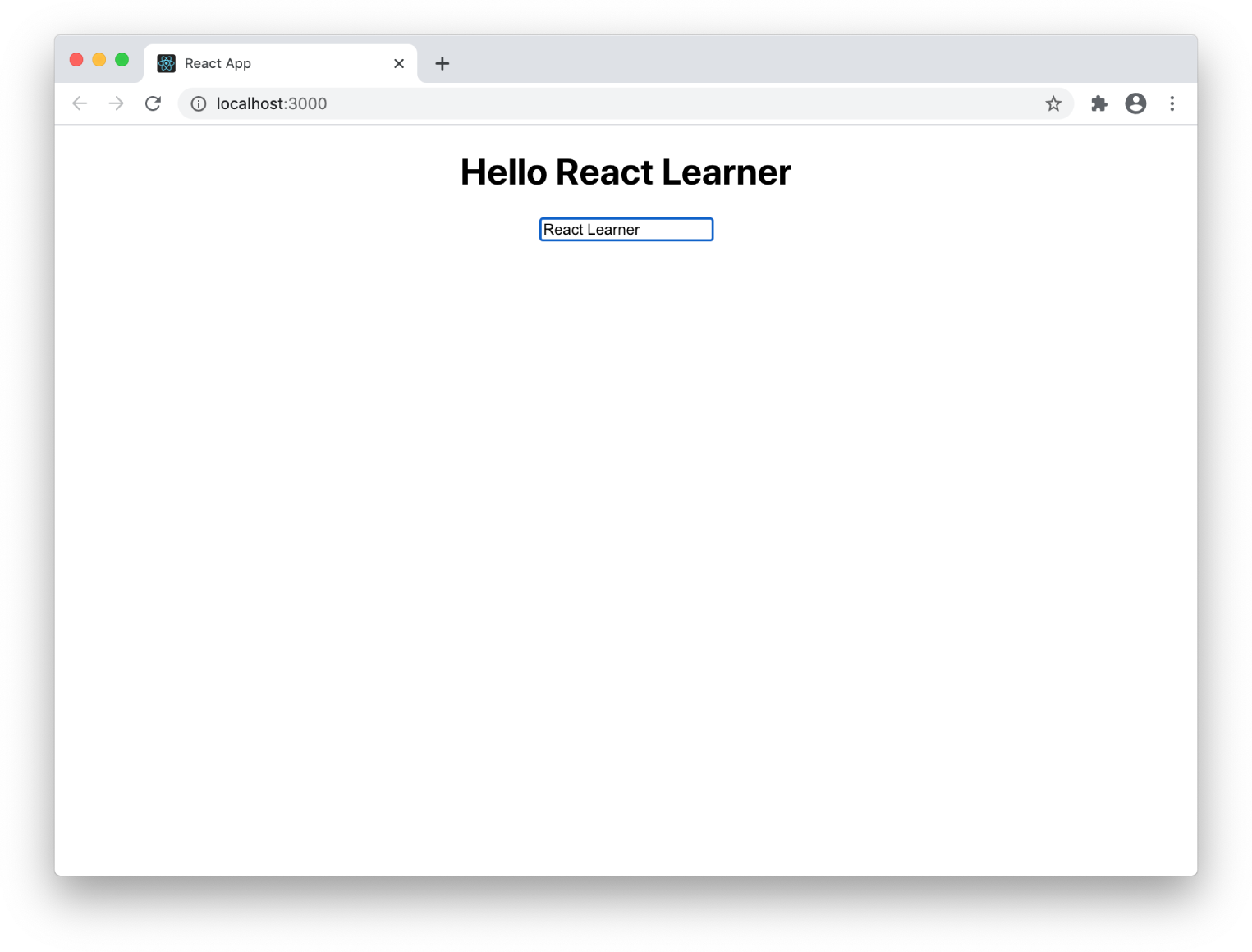Viewport: 1252px width, 952px height.
Task: Click the extensions puzzle piece icon
Action: coord(1098,103)
